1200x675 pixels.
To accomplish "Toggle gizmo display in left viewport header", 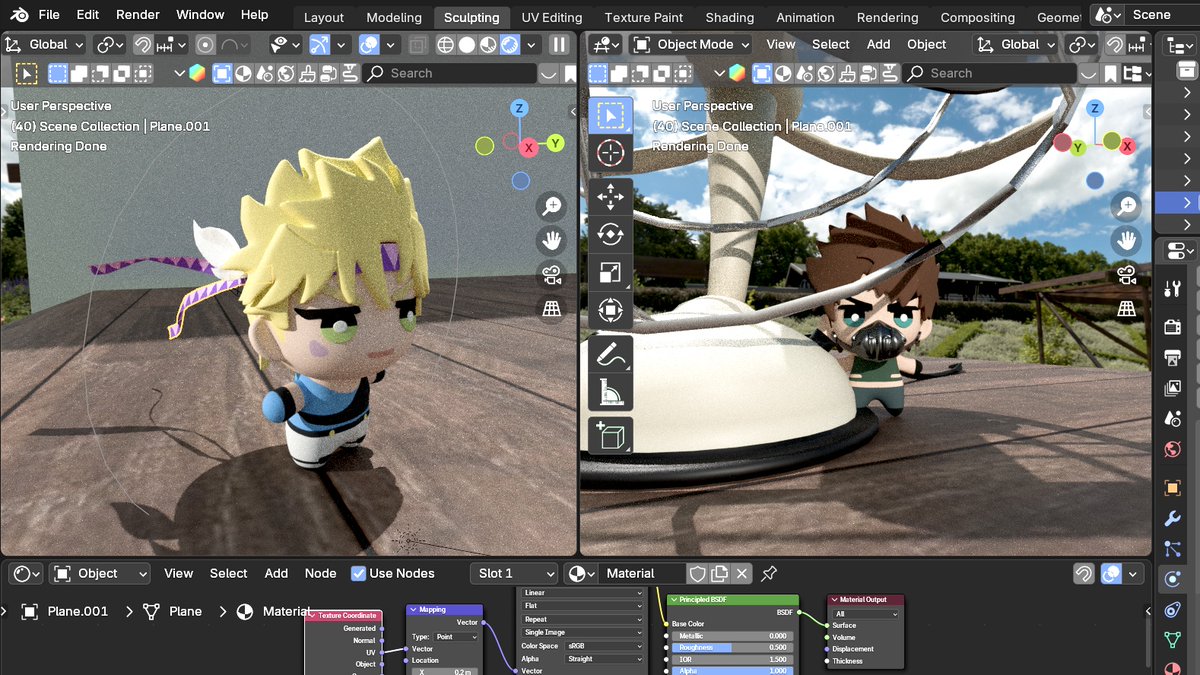I will pos(319,44).
